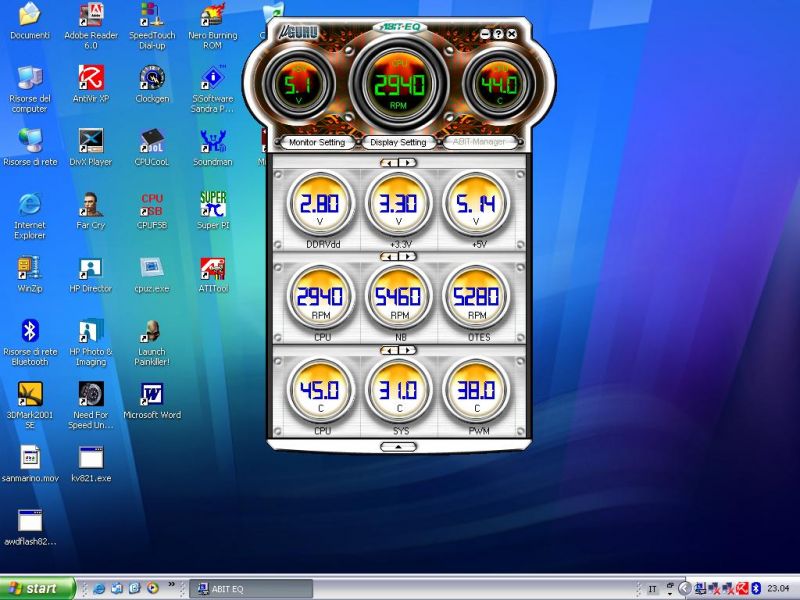
Task: Launch Soundman shortcut
Action: click(x=213, y=147)
